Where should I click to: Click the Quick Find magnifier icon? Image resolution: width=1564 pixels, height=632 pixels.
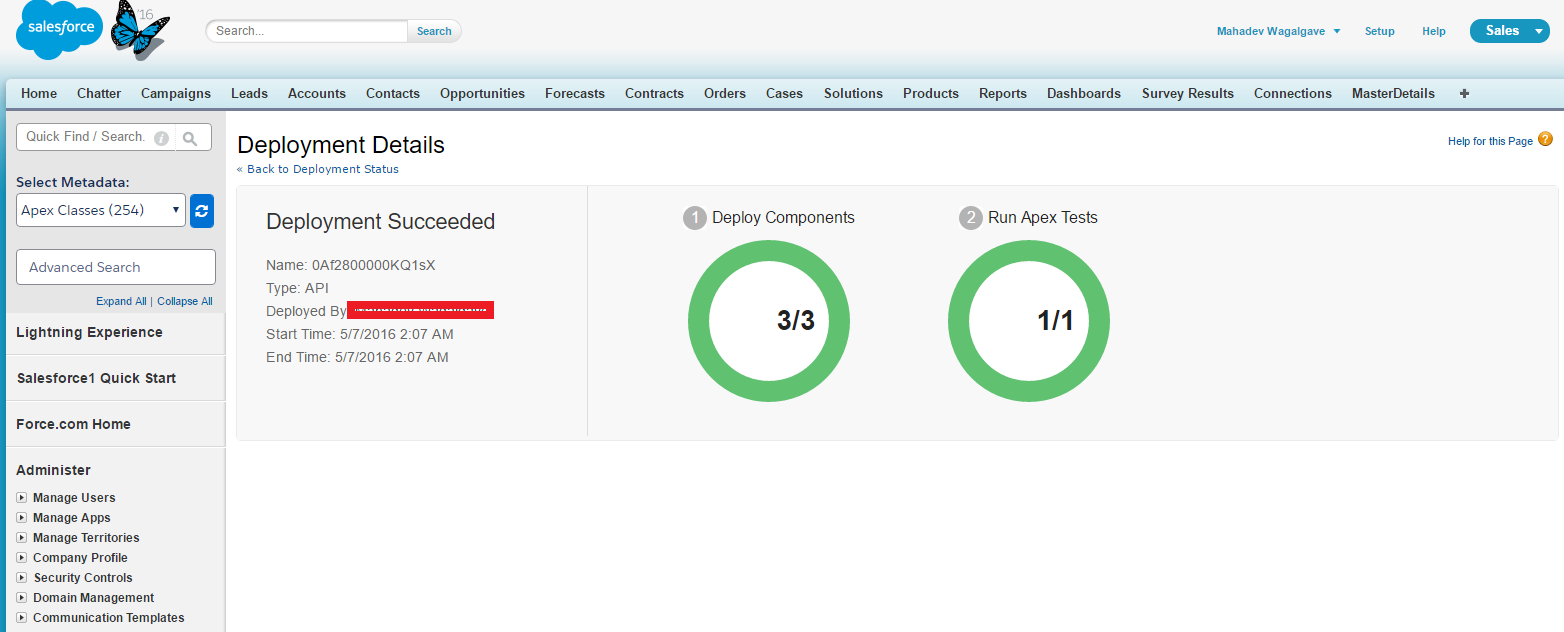coord(191,138)
